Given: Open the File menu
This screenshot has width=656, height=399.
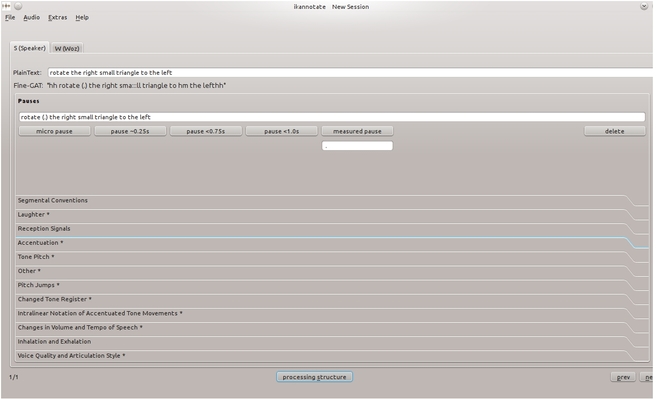Looking at the screenshot, I should pyautogui.click(x=10, y=18).
